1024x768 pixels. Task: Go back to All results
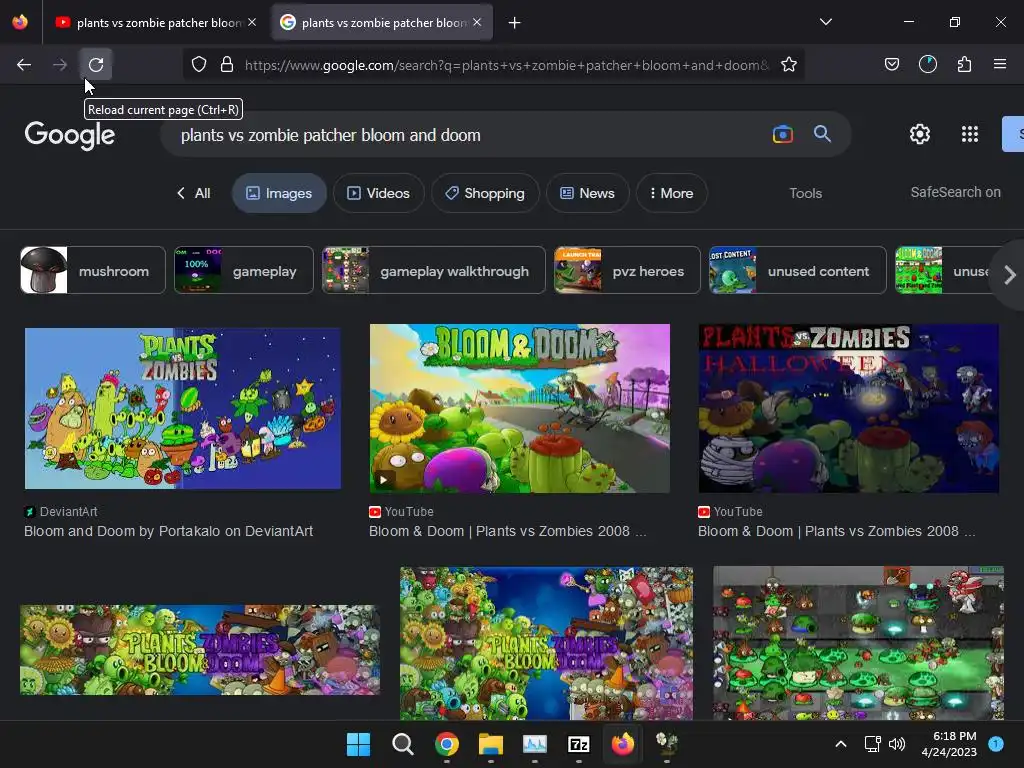[x=194, y=193]
